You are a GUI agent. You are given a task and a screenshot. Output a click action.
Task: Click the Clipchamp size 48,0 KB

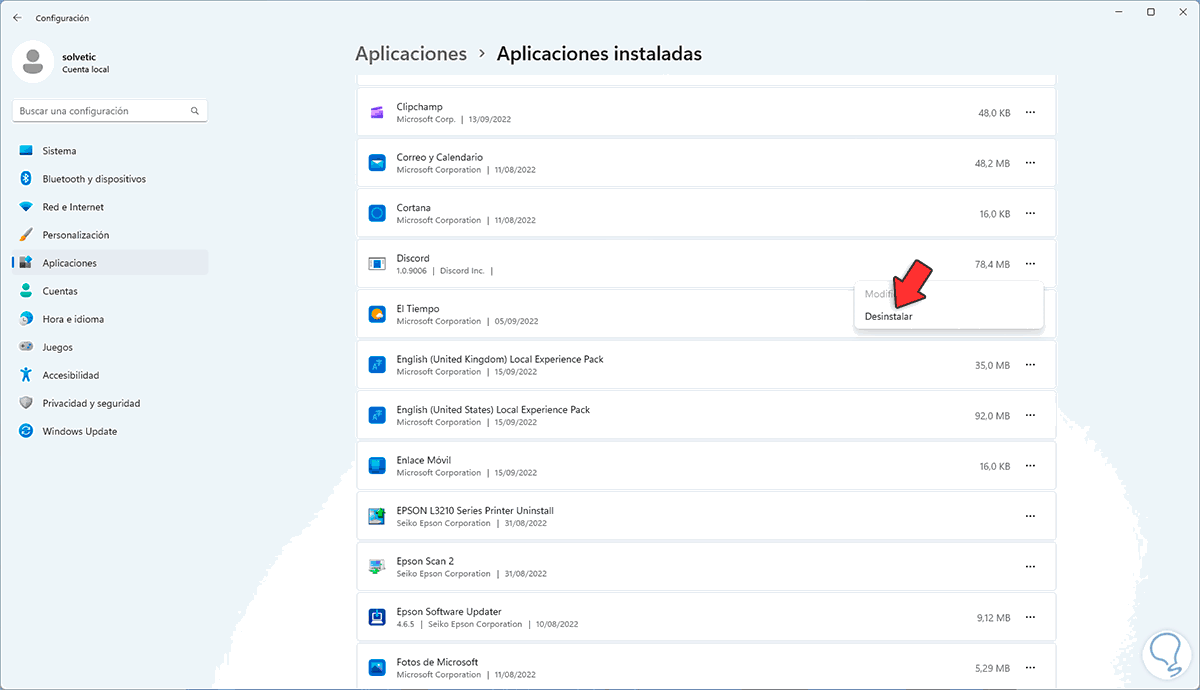coord(994,113)
